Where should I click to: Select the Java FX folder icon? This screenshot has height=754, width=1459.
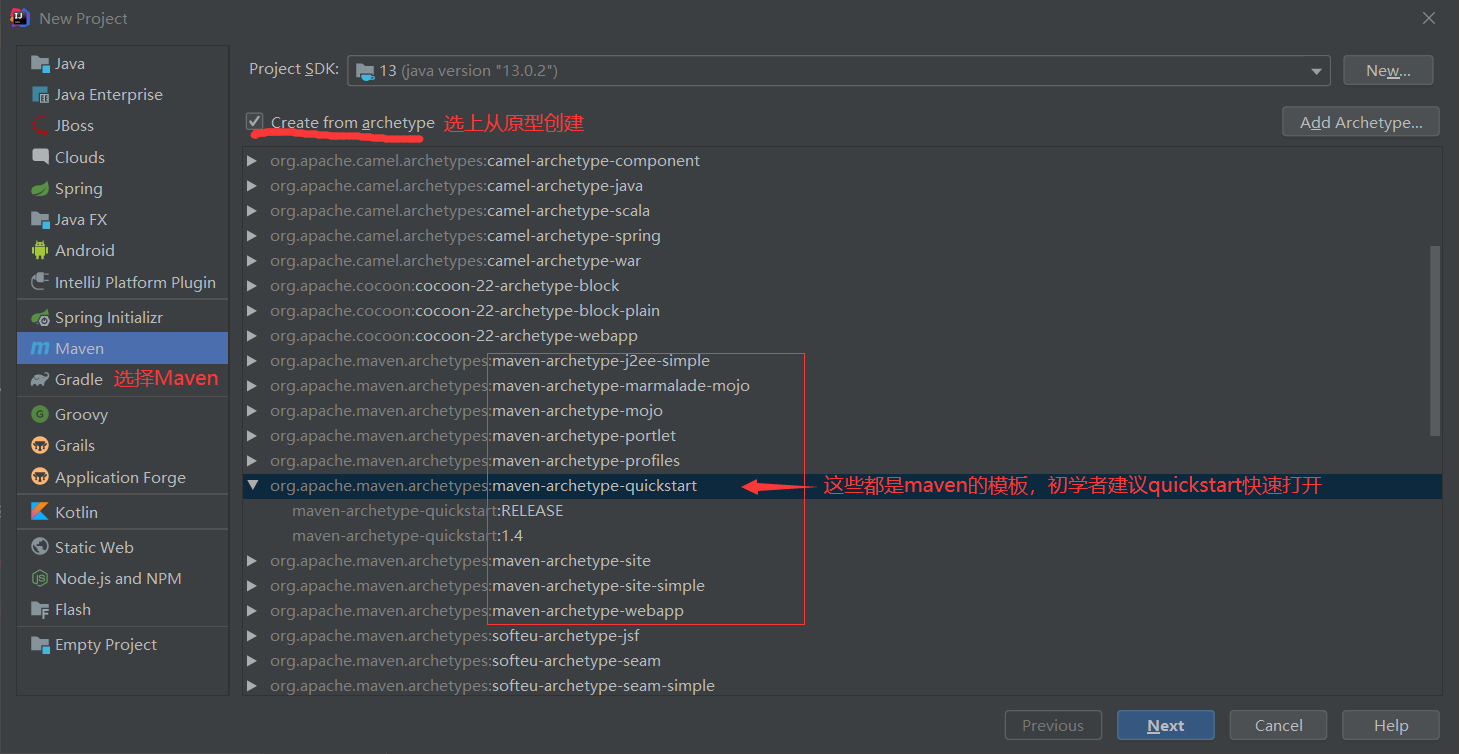pyautogui.click(x=40, y=220)
